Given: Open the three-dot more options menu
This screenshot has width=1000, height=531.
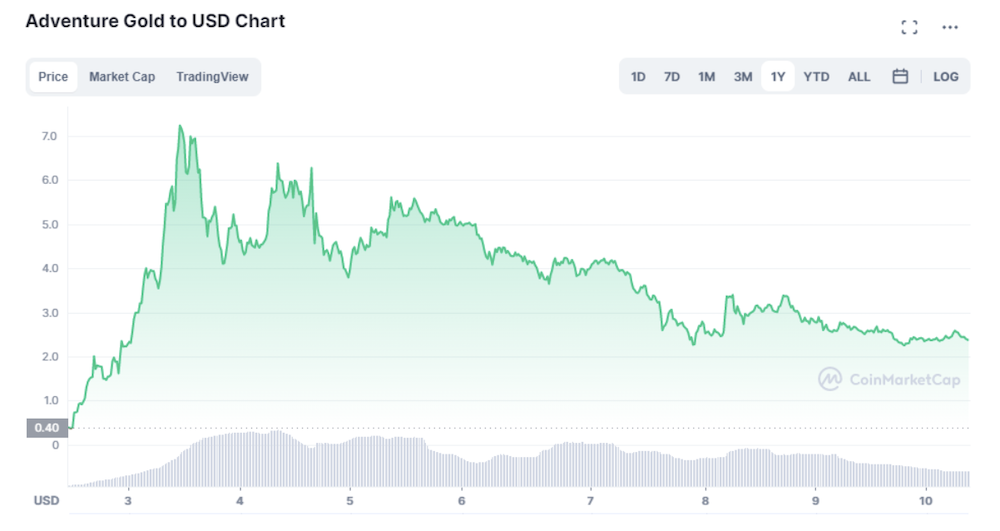Looking at the screenshot, I should click(950, 27).
